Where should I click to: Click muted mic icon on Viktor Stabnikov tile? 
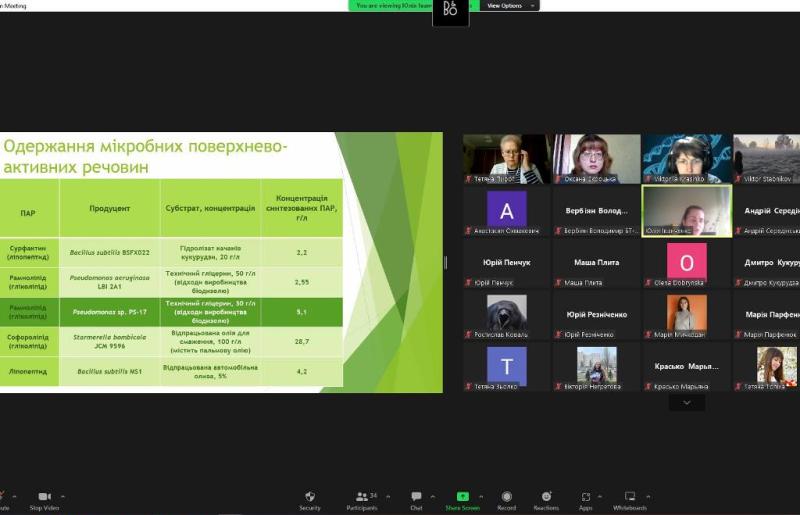point(738,179)
